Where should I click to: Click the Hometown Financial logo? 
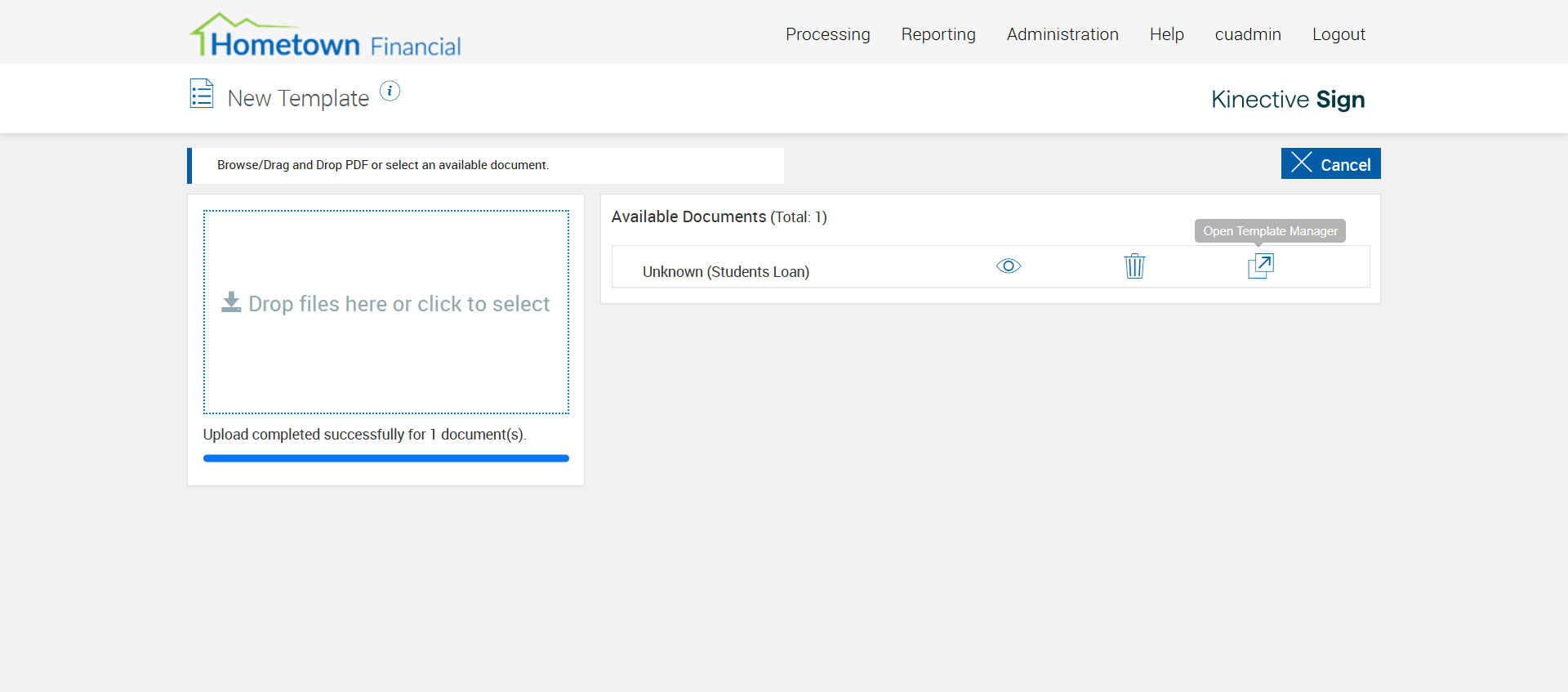(x=326, y=37)
